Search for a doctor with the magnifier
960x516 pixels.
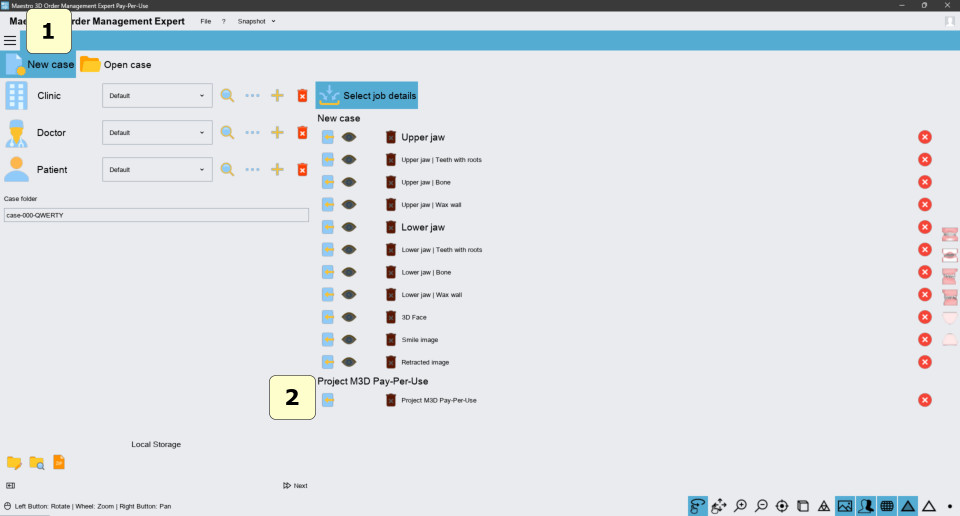(227, 132)
